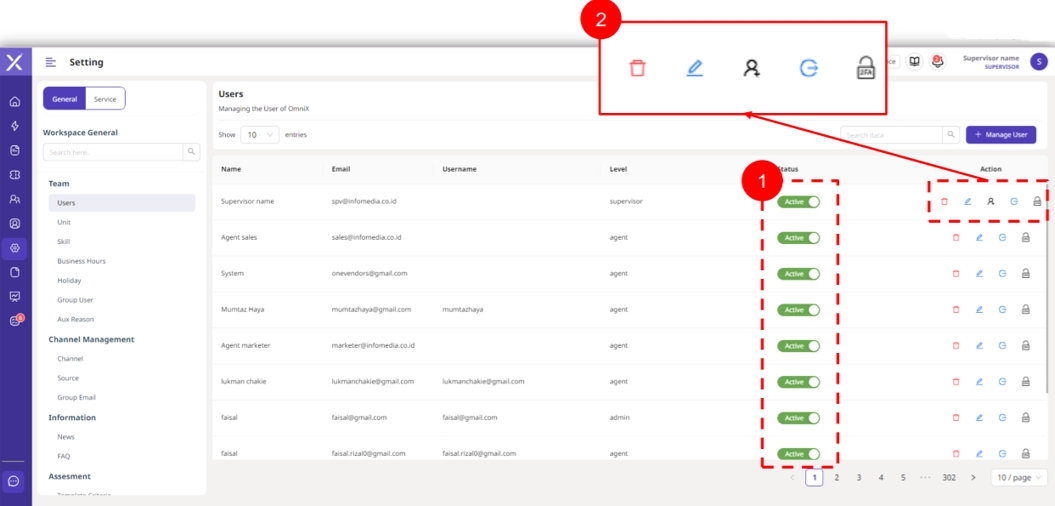The height and width of the screenshot is (506, 1055).
Task: Switch off Active toggle for lukman chakie
Action: (x=798, y=382)
